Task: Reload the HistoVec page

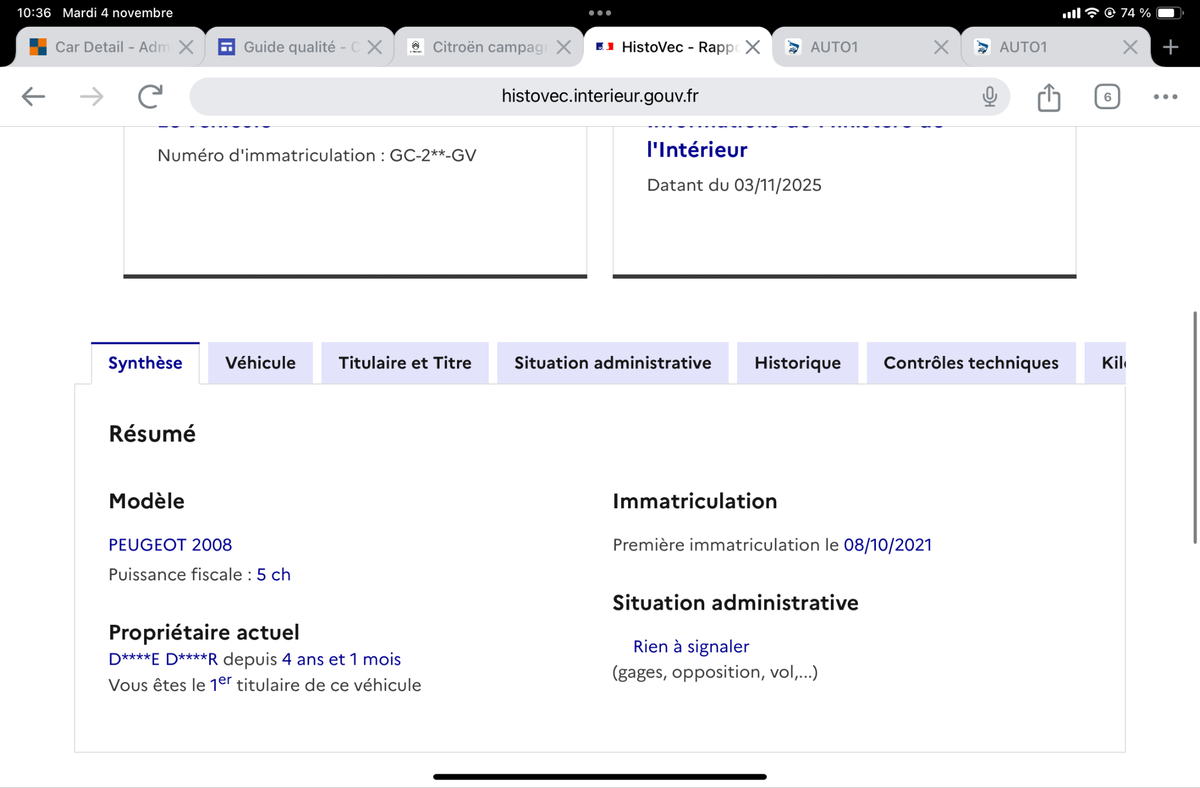Action: pyautogui.click(x=150, y=96)
